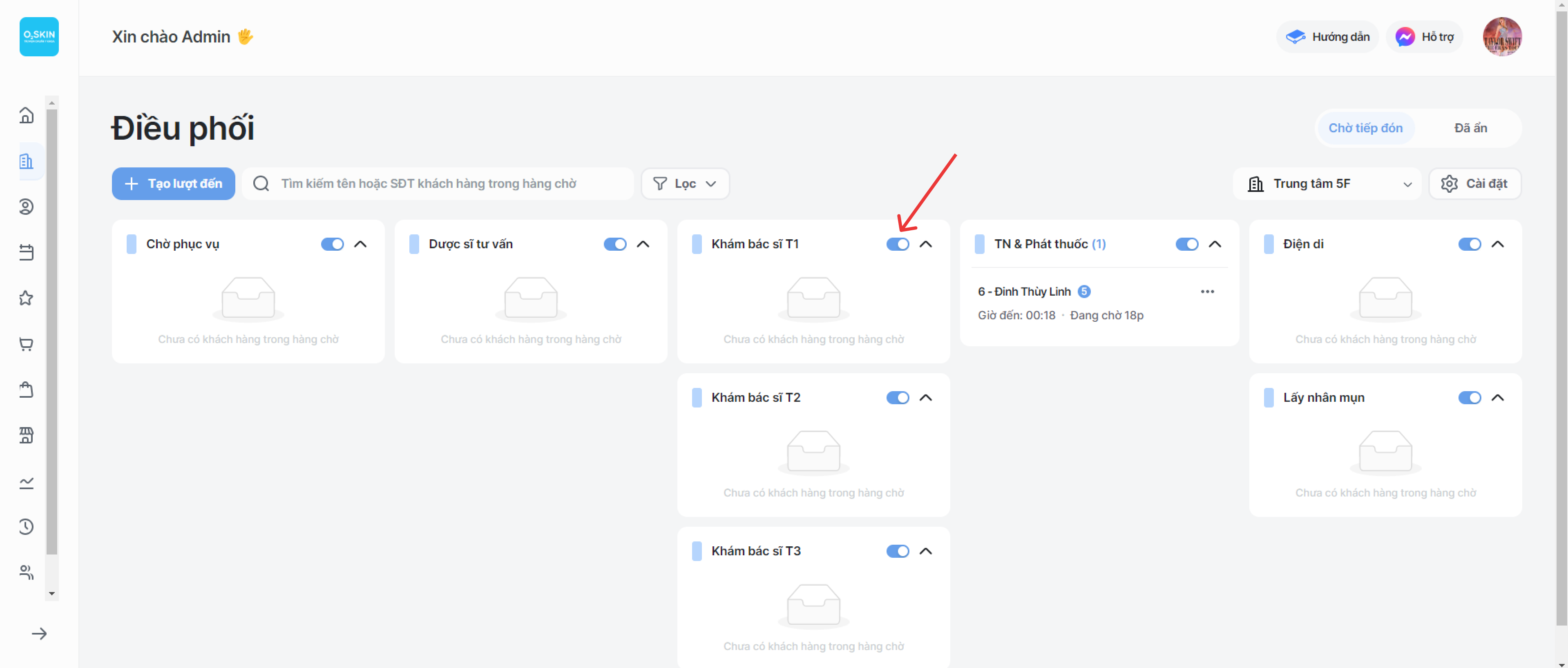Open the Lọc filter dropdown
This screenshot has height=668, width=1568.
click(685, 184)
